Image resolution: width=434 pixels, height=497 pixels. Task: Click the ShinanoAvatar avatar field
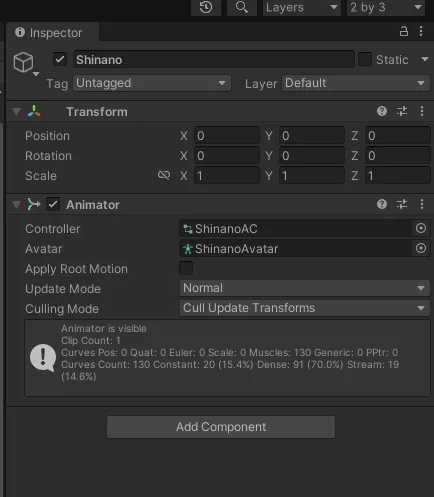coord(296,249)
